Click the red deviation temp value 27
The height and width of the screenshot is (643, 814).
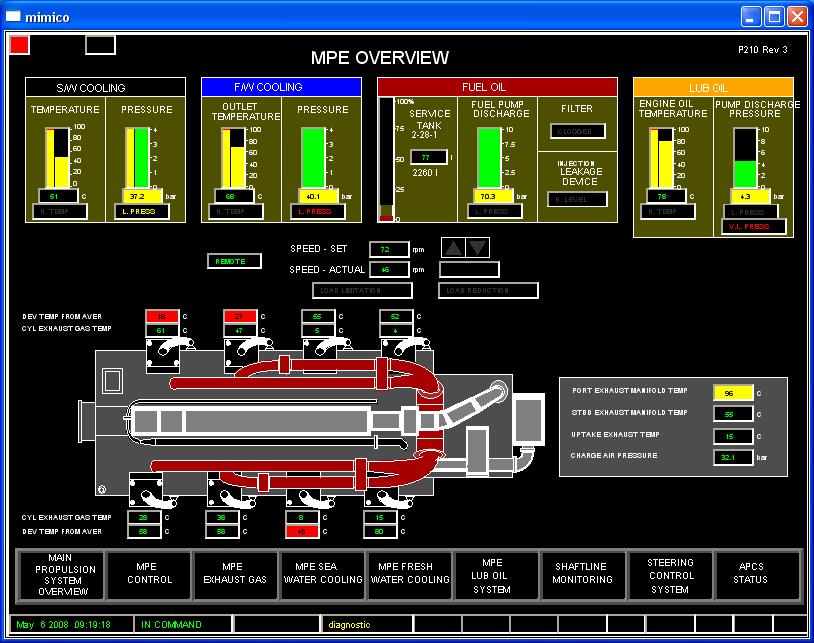click(240, 316)
